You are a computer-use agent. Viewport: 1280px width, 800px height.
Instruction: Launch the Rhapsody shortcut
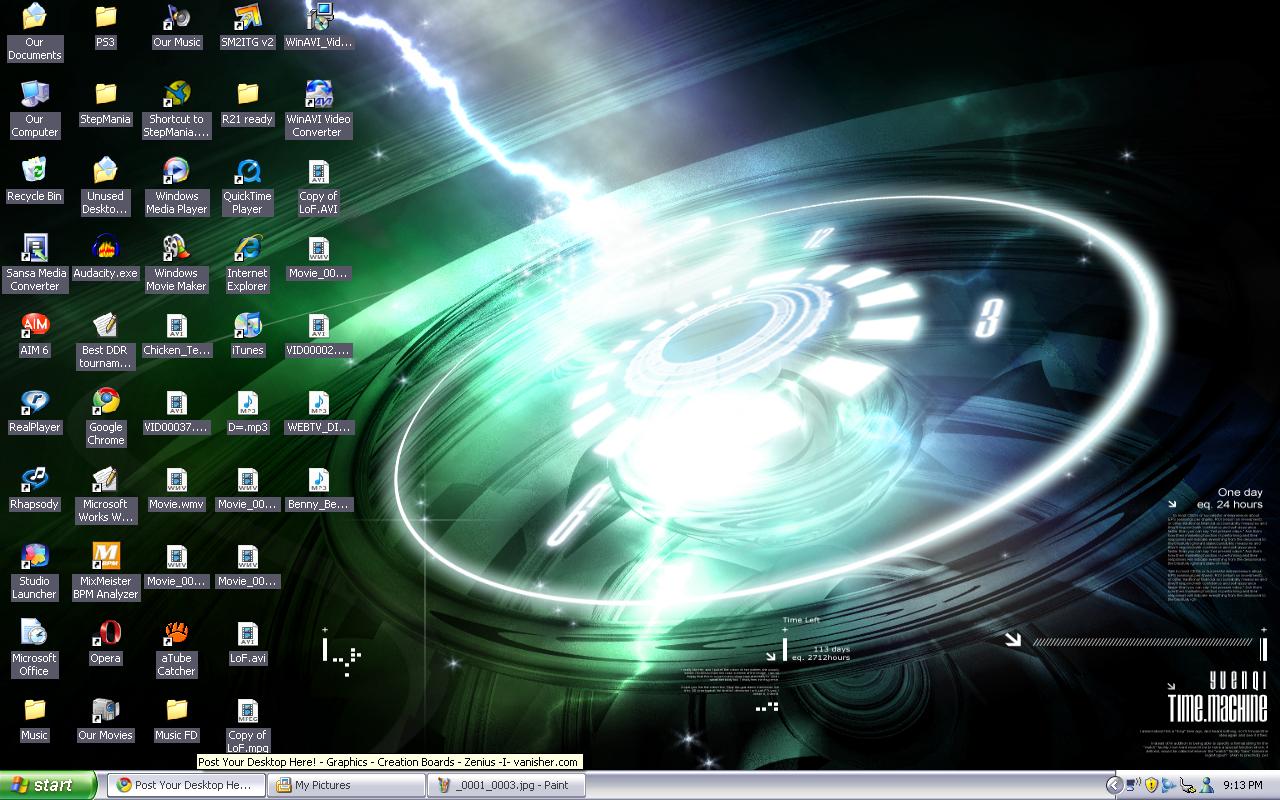click(x=35, y=488)
